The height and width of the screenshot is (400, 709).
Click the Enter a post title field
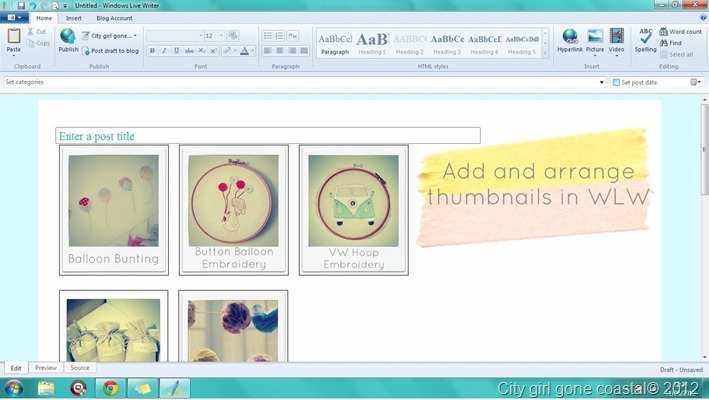268,136
